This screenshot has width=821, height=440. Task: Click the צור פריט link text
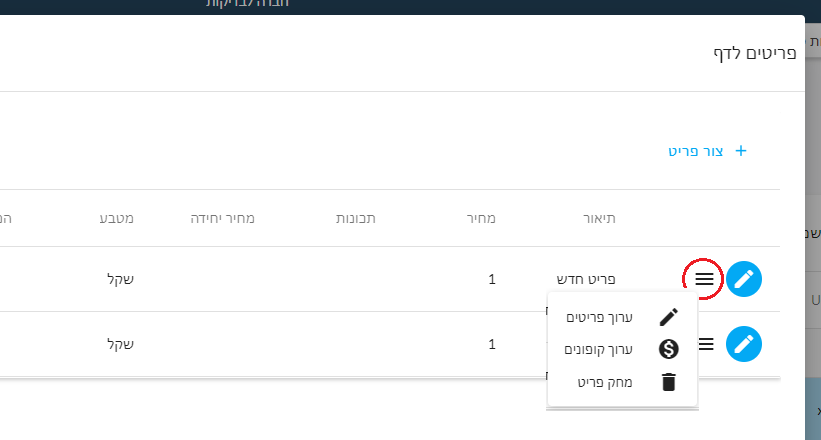pyautogui.click(x=695, y=151)
